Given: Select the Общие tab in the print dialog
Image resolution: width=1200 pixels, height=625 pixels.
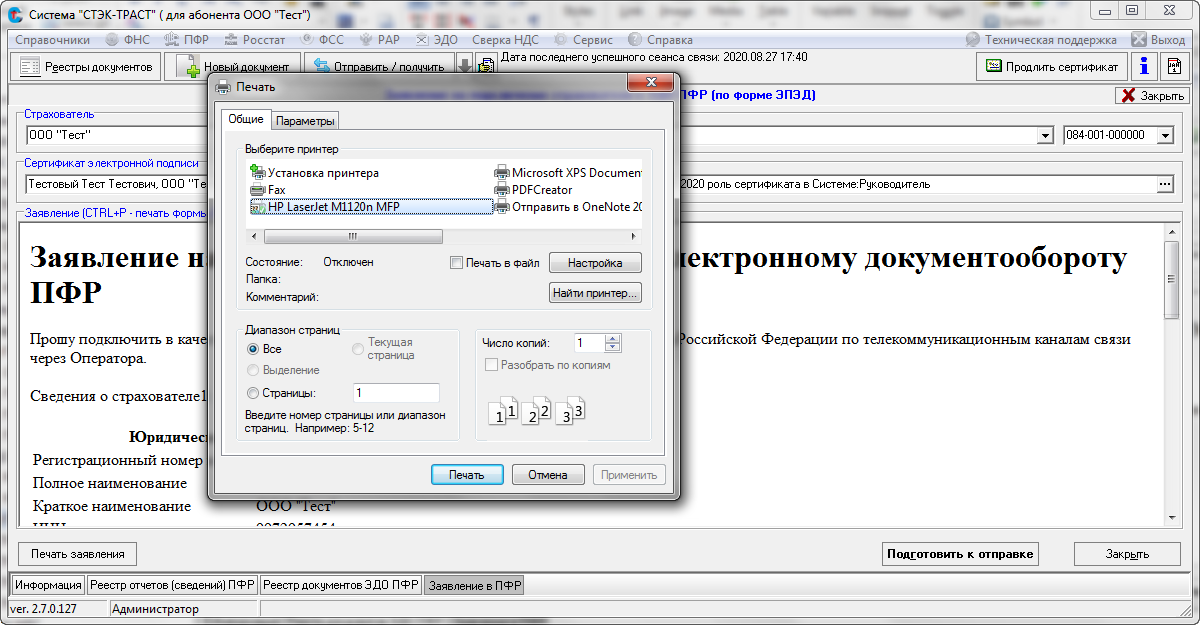Looking at the screenshot, I should coord(246,119).
